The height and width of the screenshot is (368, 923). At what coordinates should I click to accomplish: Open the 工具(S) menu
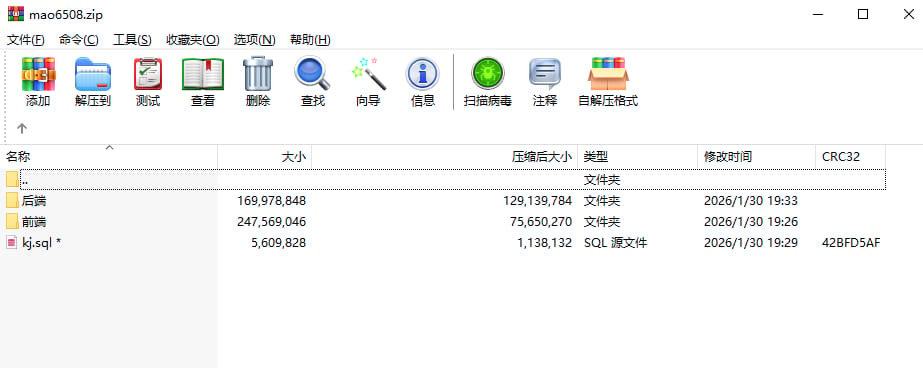click(132, 40)
